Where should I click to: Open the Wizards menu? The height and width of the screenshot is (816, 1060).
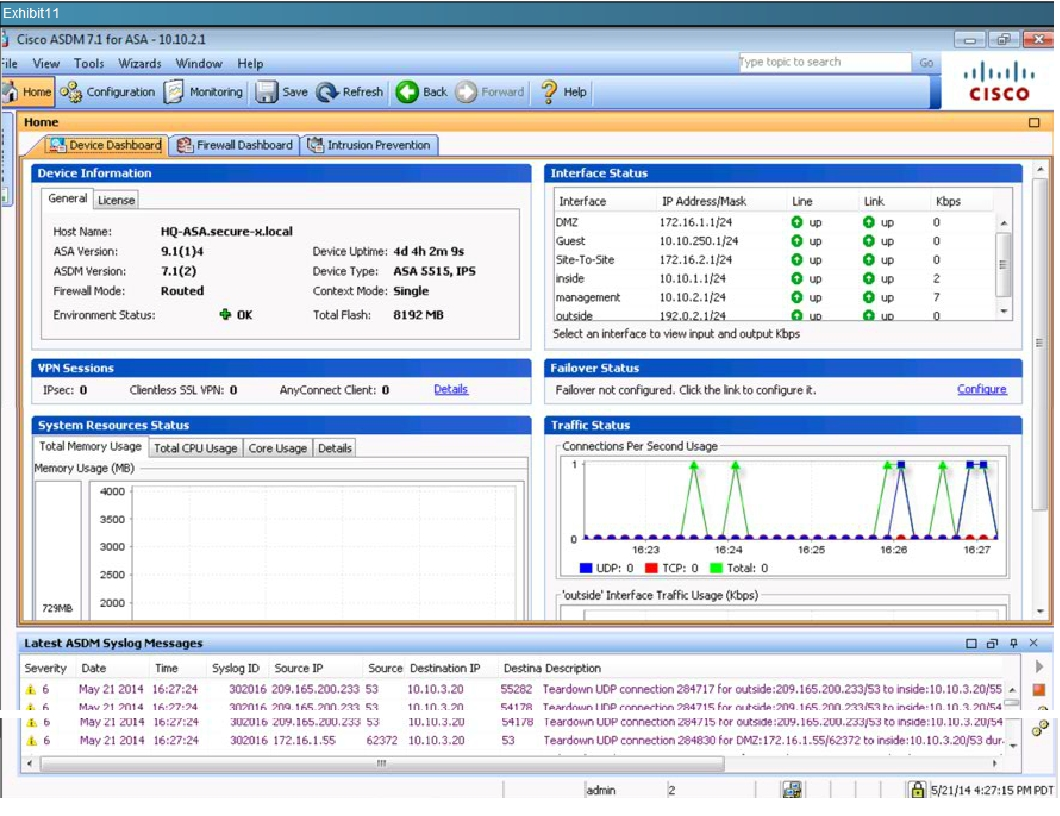tap(139, 64)
